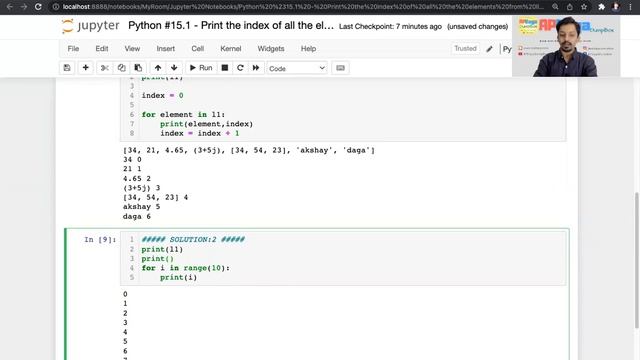Restart kernel and run all icon
Viewport: 640px width, 360px height.
tap(256, 68)
